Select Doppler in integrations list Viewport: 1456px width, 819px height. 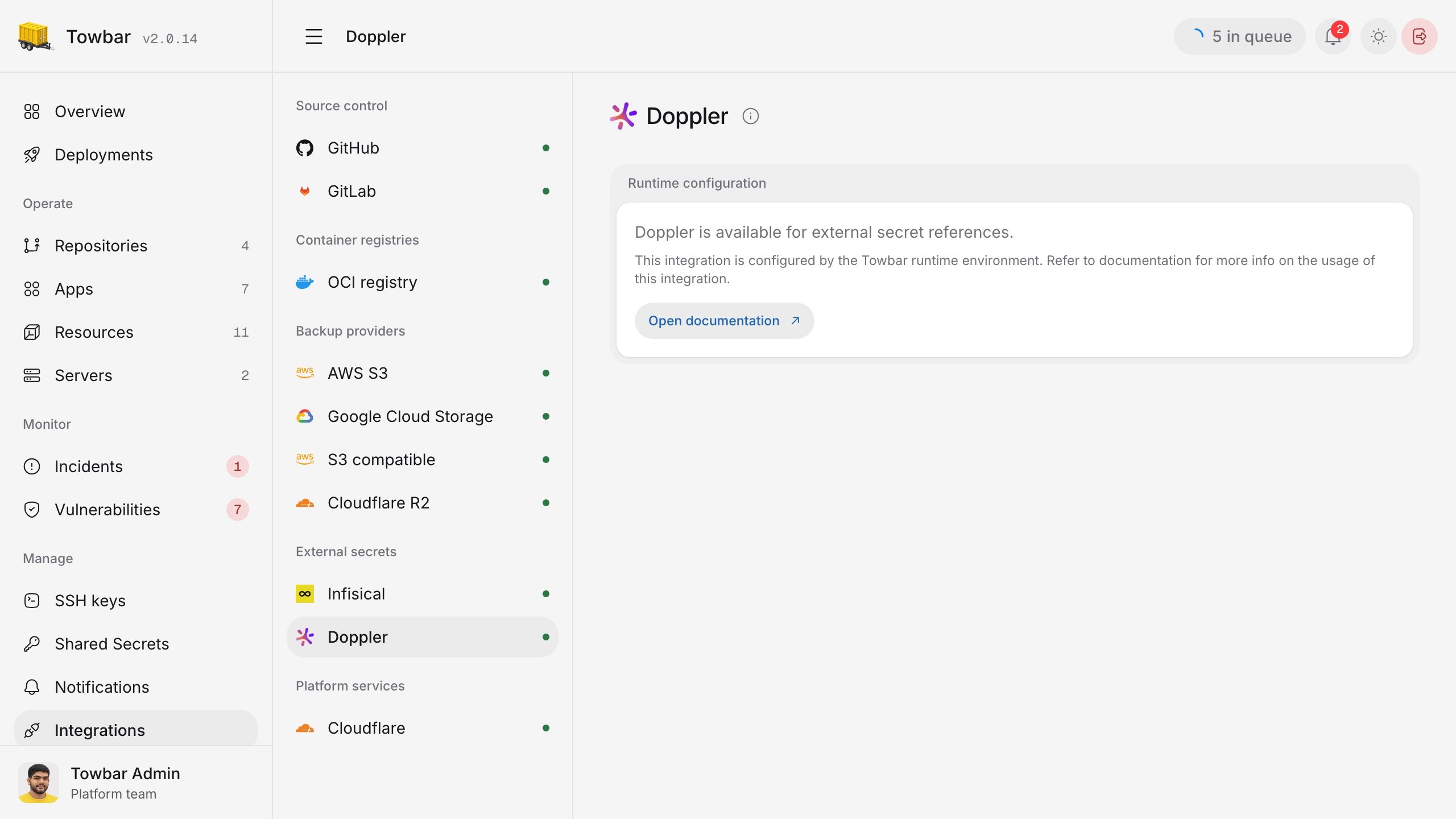pyautogui.click(x=423, y=637)
